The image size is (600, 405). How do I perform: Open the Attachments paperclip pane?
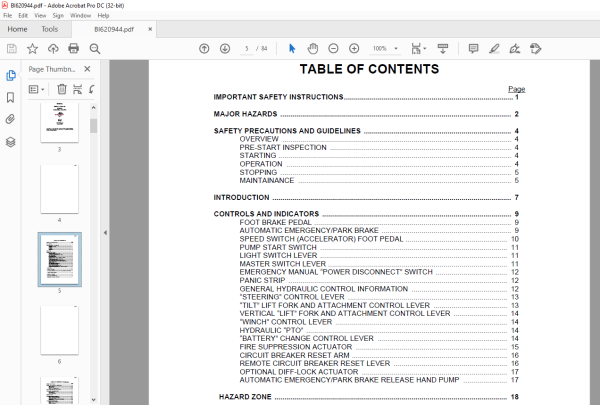coord(11,119)
